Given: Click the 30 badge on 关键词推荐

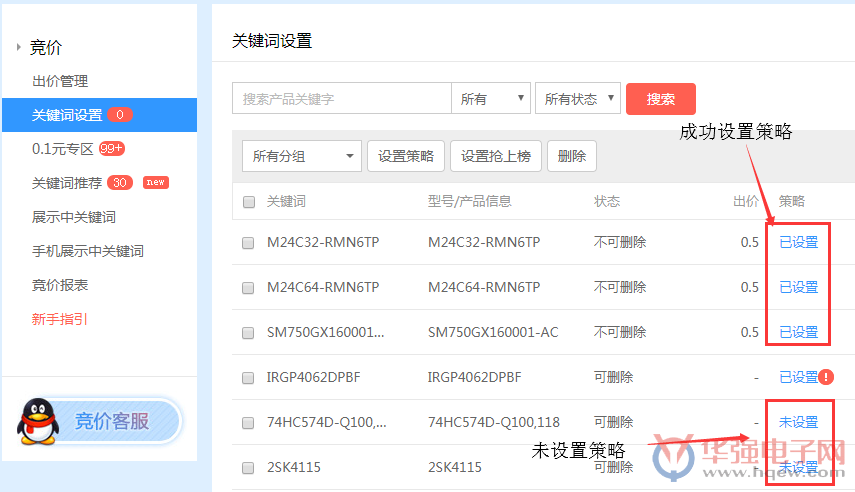Looking at the screenshot, I should (120, 183).
